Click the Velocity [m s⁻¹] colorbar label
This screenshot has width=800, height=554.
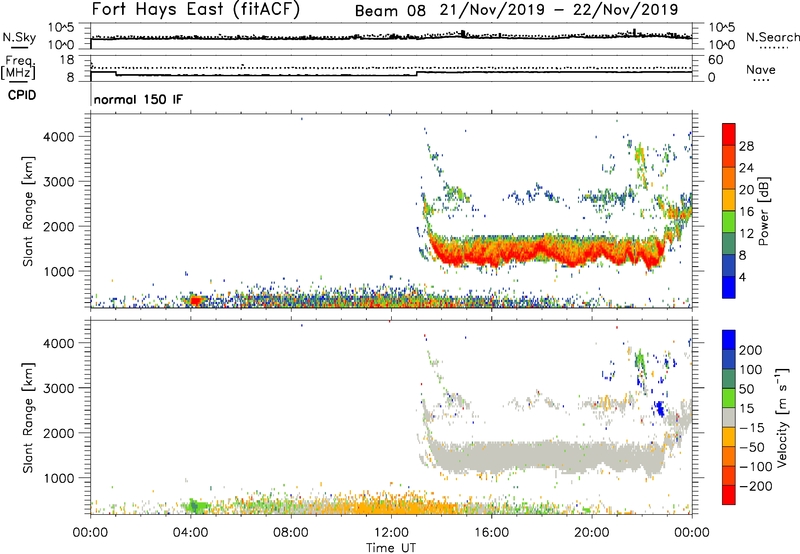click(782, 417)
